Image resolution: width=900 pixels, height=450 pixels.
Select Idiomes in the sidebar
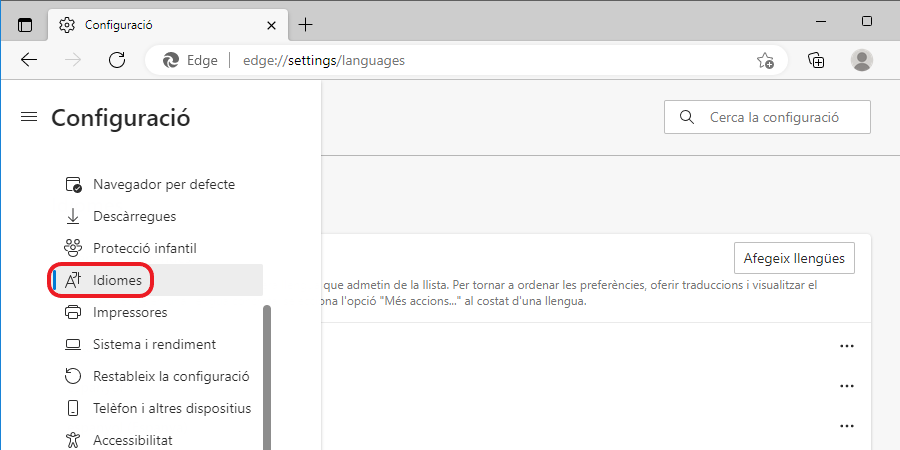[117, 280]
